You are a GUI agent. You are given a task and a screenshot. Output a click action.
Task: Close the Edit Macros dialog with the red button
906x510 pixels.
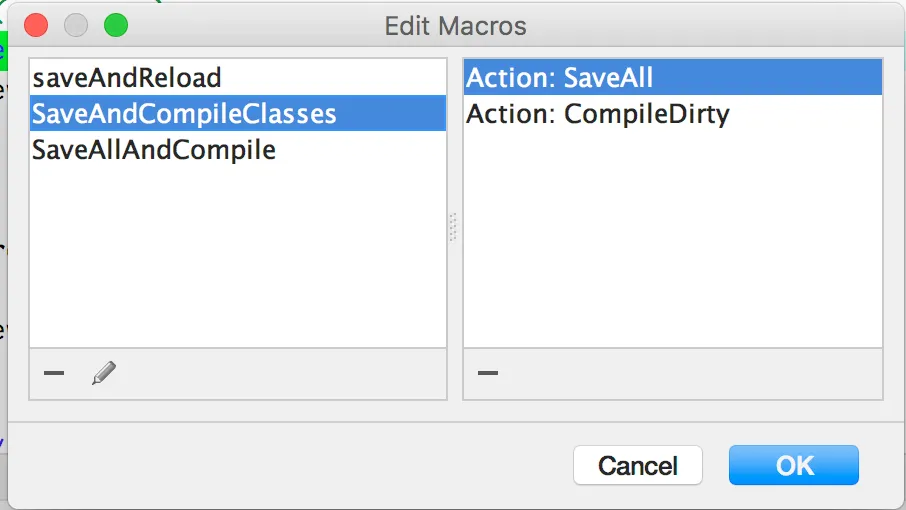[x=35, y=25]
